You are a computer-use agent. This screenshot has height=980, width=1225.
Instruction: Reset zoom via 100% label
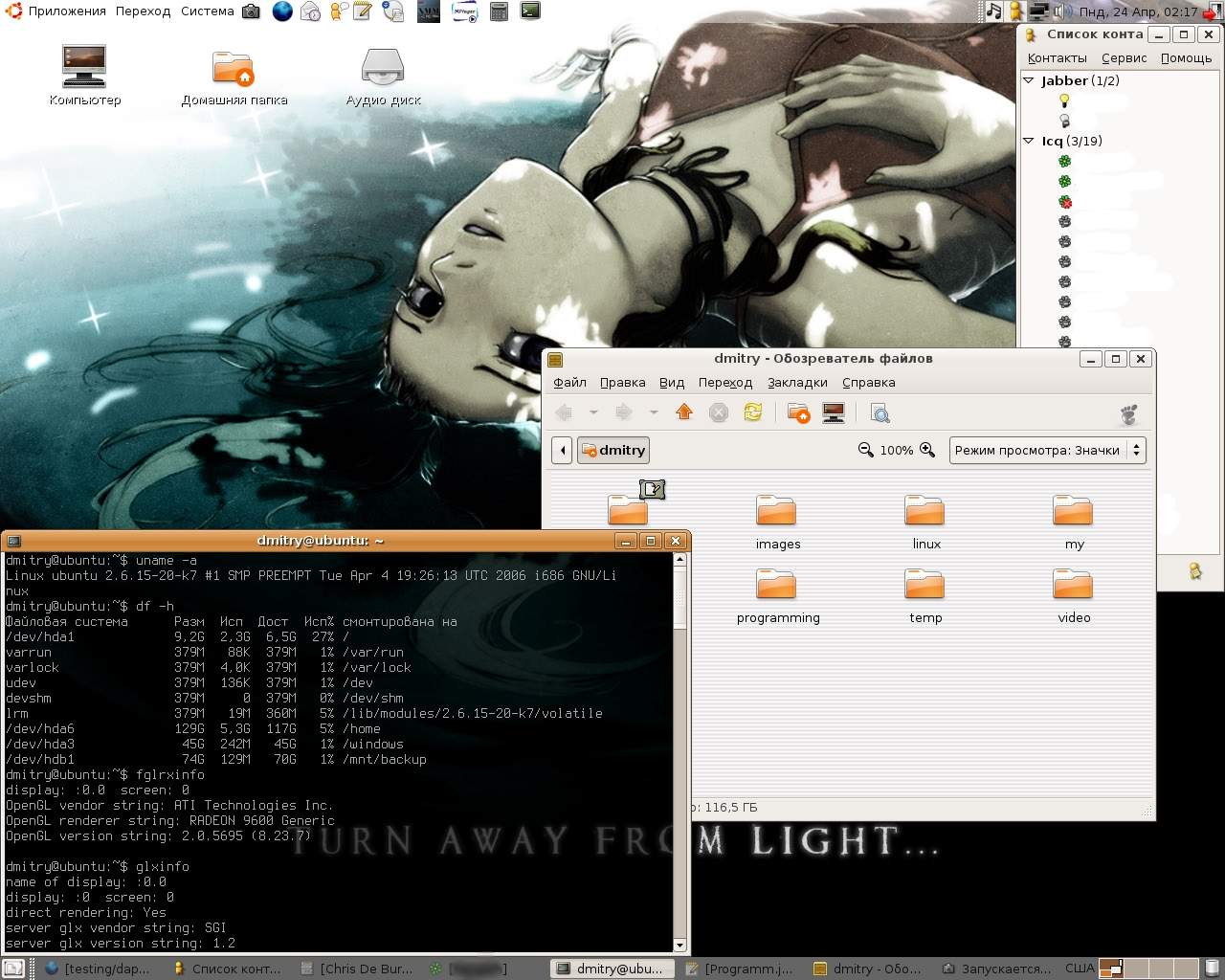(x=896, y=450)
